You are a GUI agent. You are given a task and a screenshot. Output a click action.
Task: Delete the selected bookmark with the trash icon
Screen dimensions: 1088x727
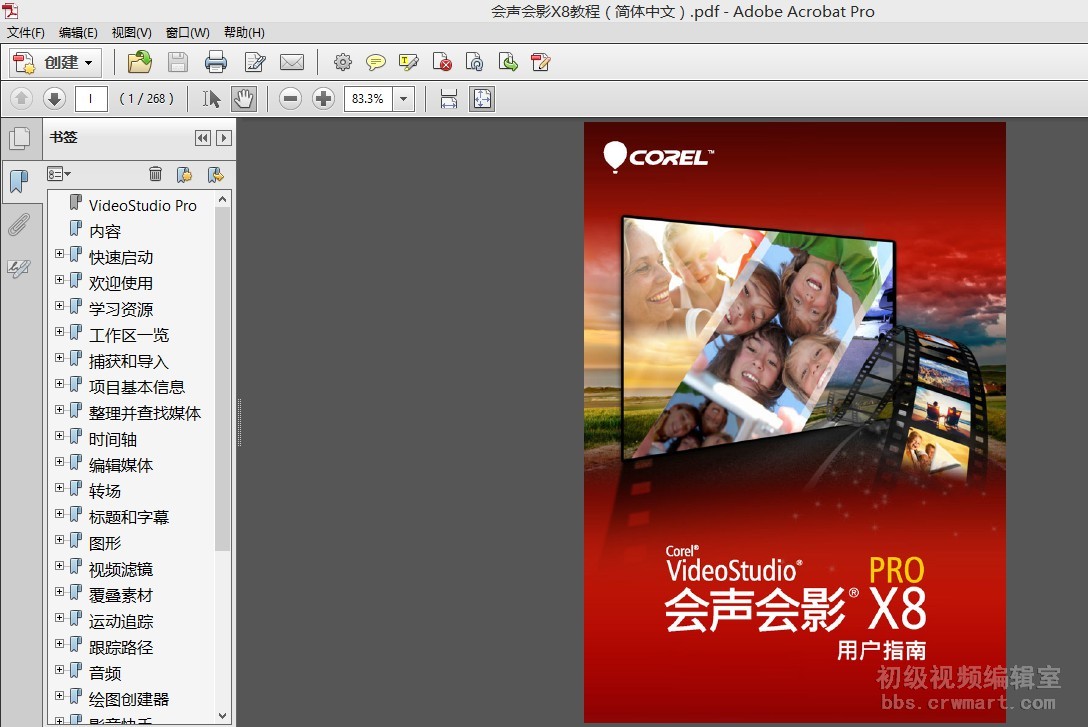coord(155,174)
